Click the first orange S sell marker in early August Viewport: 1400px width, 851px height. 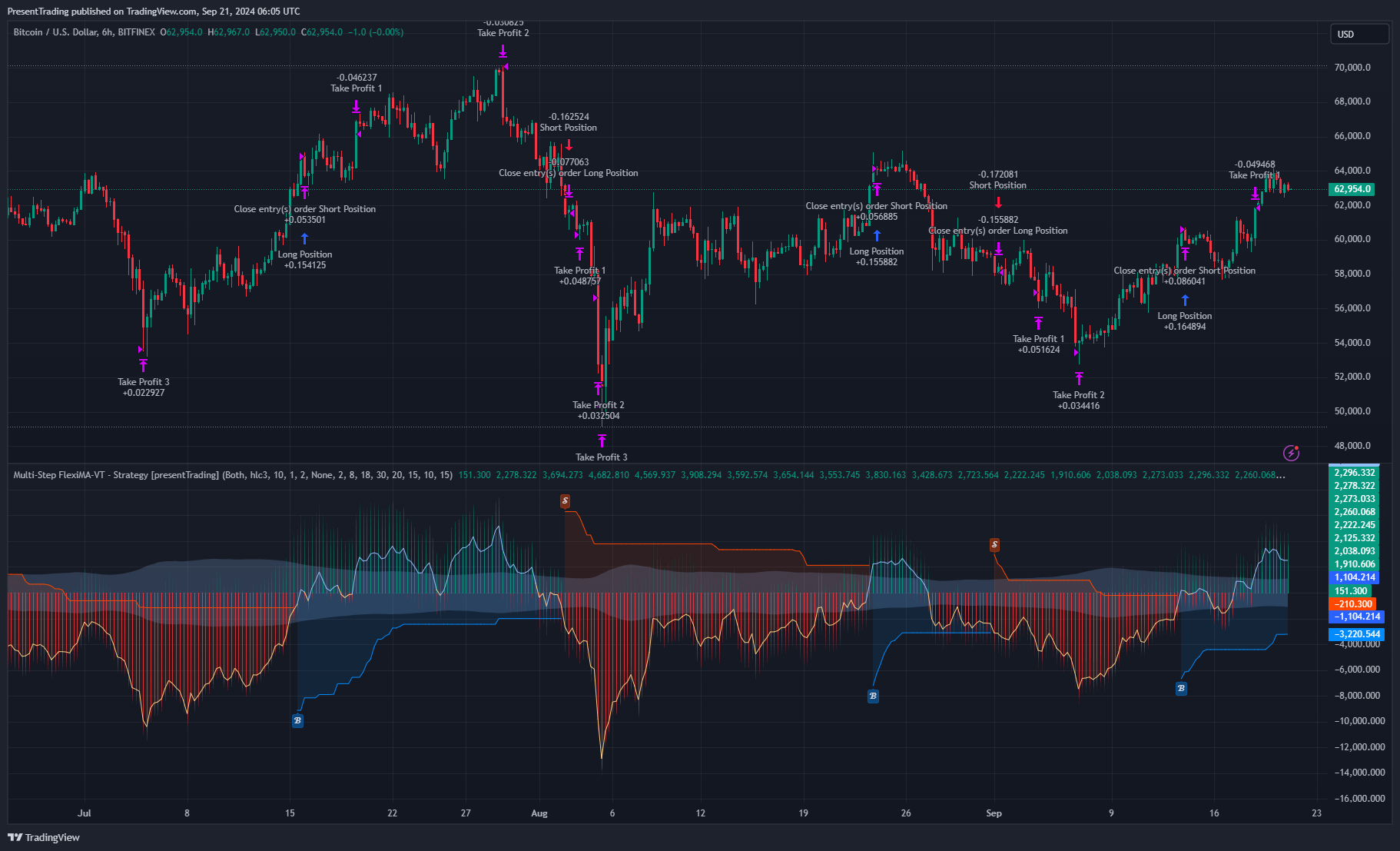[565, 501]
